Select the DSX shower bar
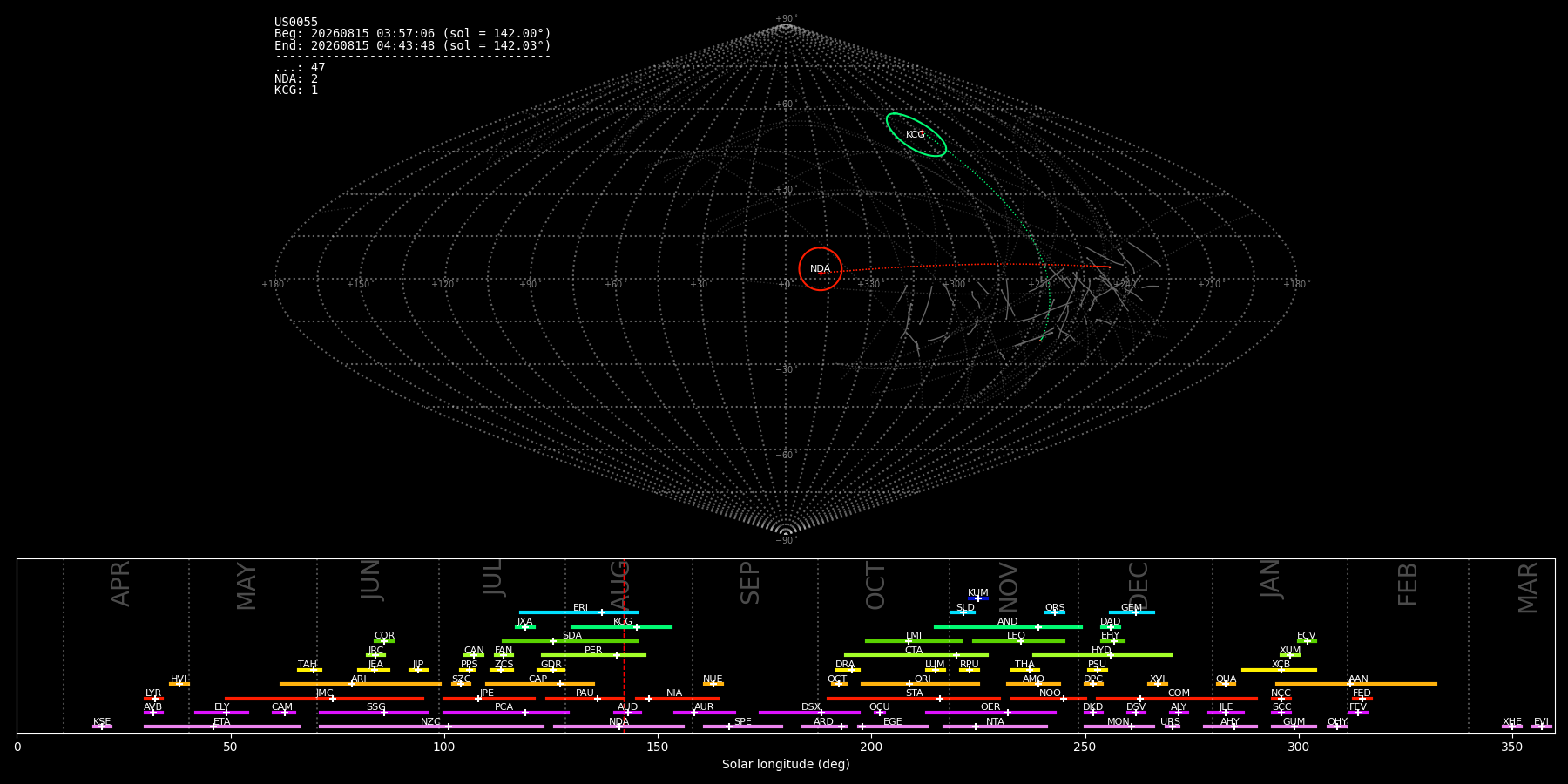The image size is (1568, 784). [x=809, y=713]
